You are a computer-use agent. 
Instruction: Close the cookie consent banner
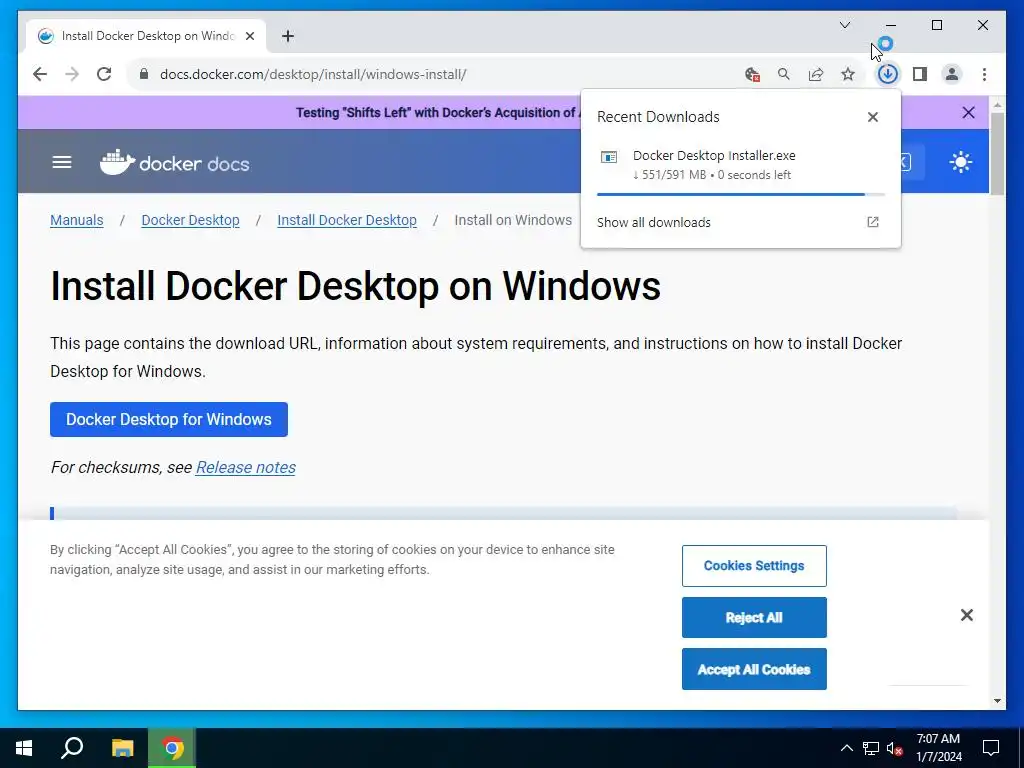point(967,615)
